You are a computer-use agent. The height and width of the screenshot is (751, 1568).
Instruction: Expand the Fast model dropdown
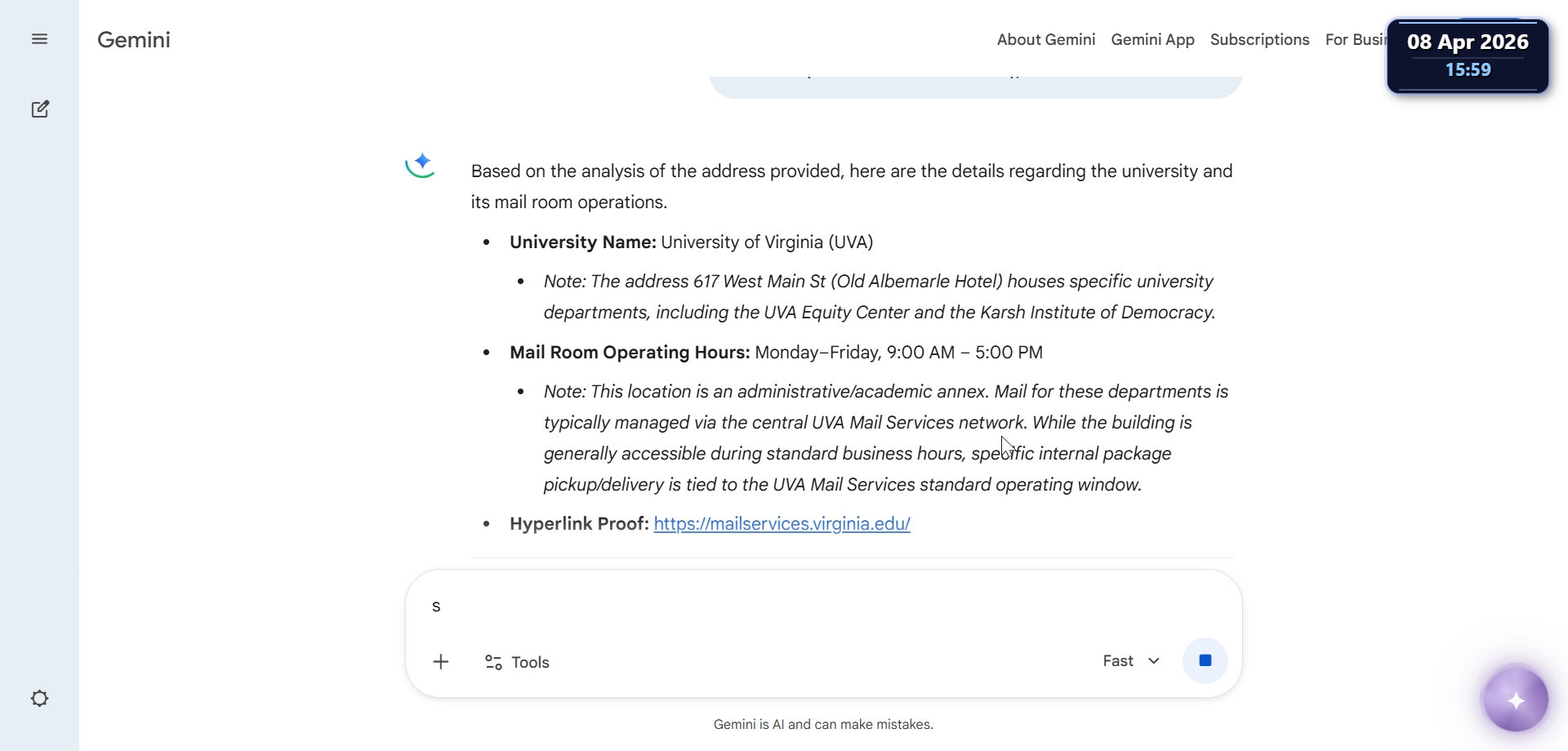[1131, 661]
